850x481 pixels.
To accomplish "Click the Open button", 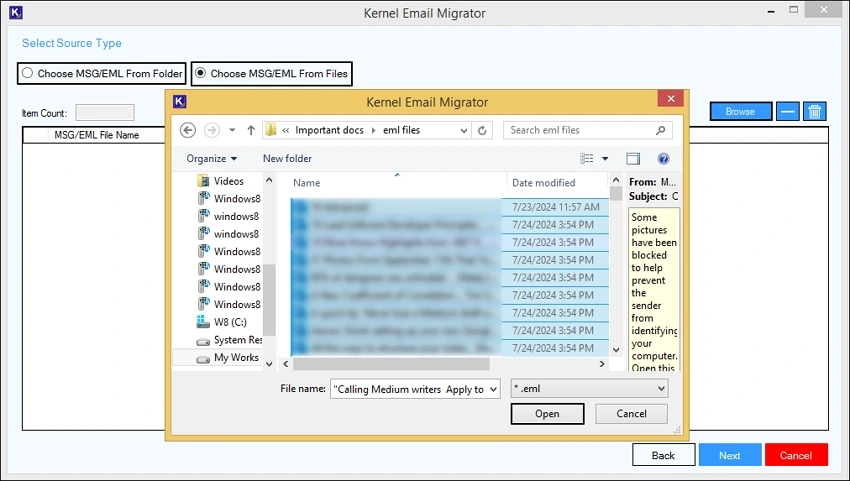I will pyautogui.click(x=548, y=414).
